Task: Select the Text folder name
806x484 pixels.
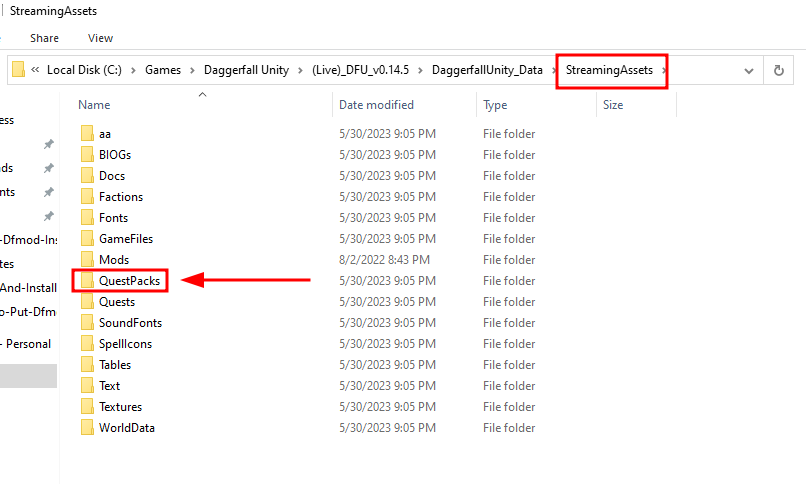Action: (x=109, y=386)
